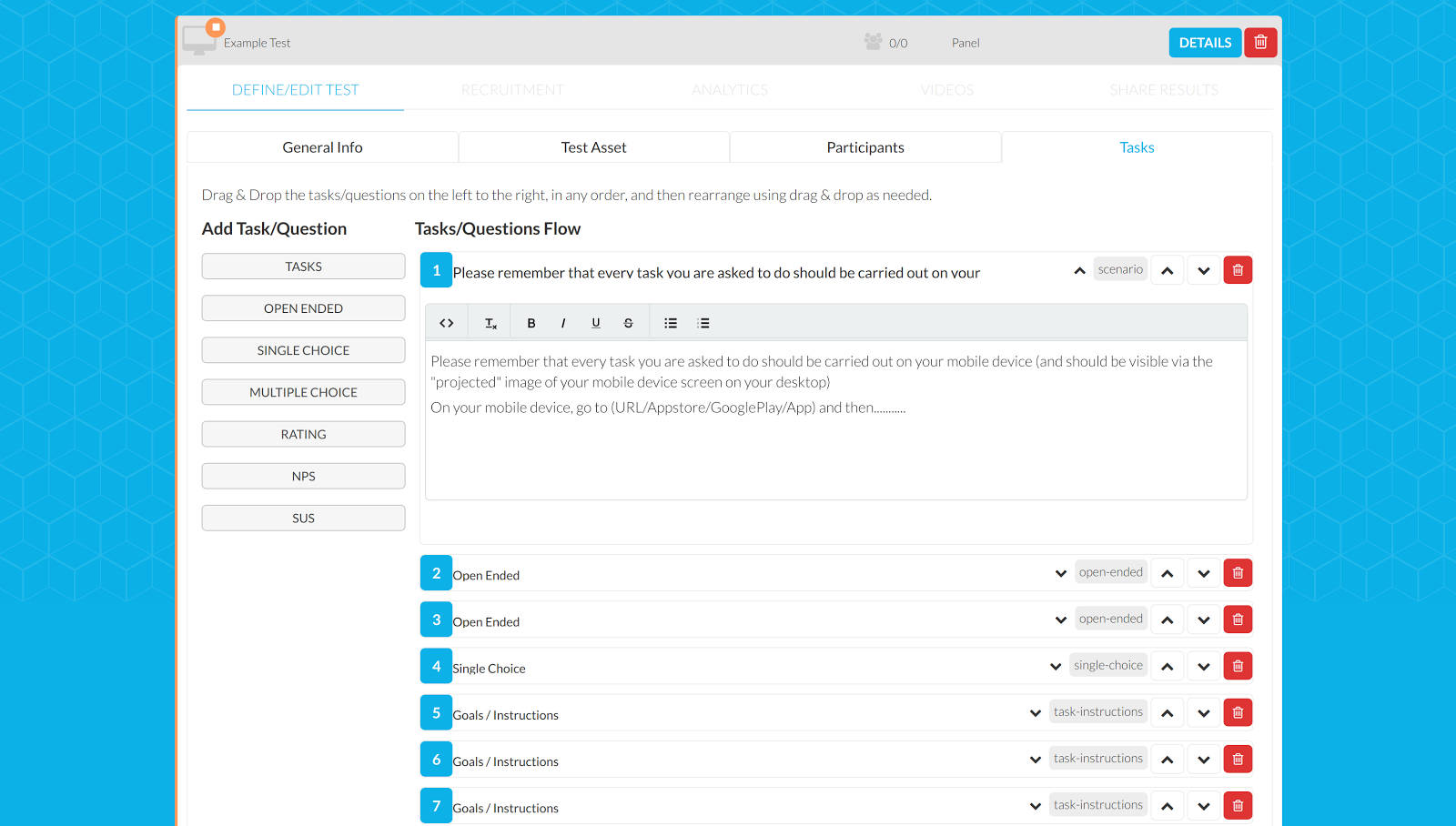Insert a bulleted list in the editor

[x=671, y=322]
